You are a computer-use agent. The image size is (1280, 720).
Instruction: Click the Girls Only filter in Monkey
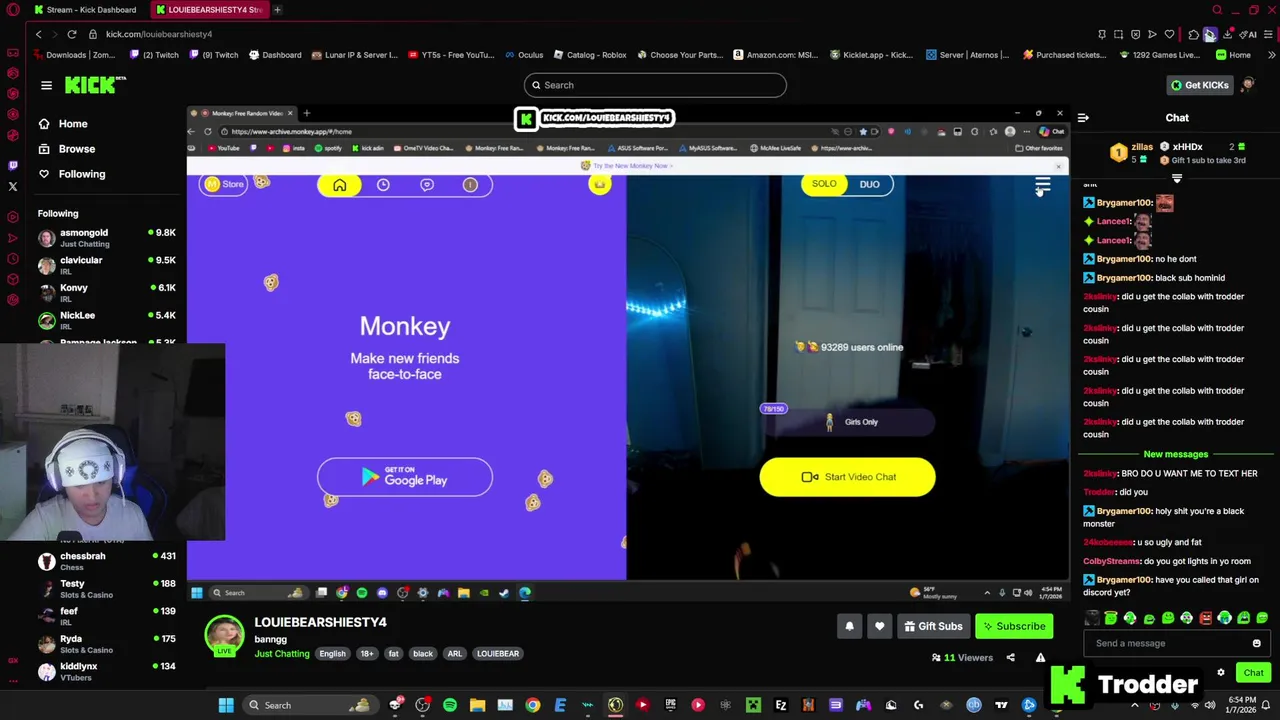point(848,422)
